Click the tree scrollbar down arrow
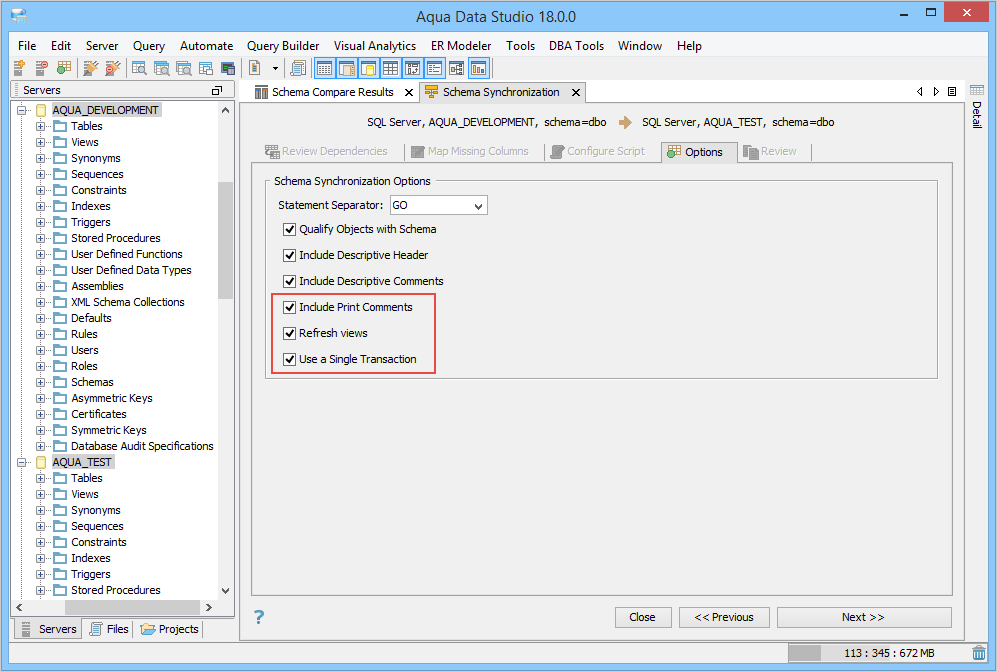This screenshot has height=672, width=997. (x=225, y=591)
